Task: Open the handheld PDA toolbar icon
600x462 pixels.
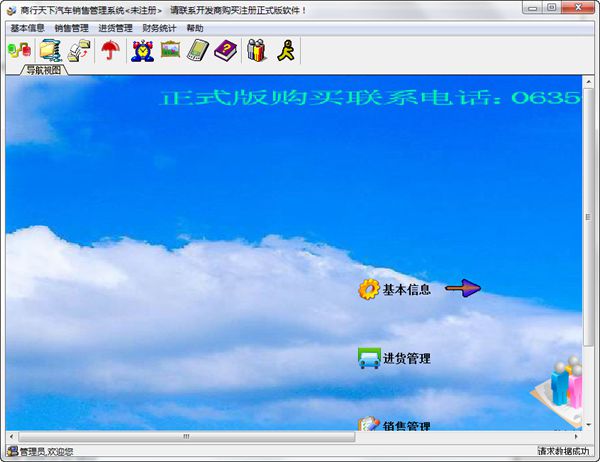Action: click(198, 51)
